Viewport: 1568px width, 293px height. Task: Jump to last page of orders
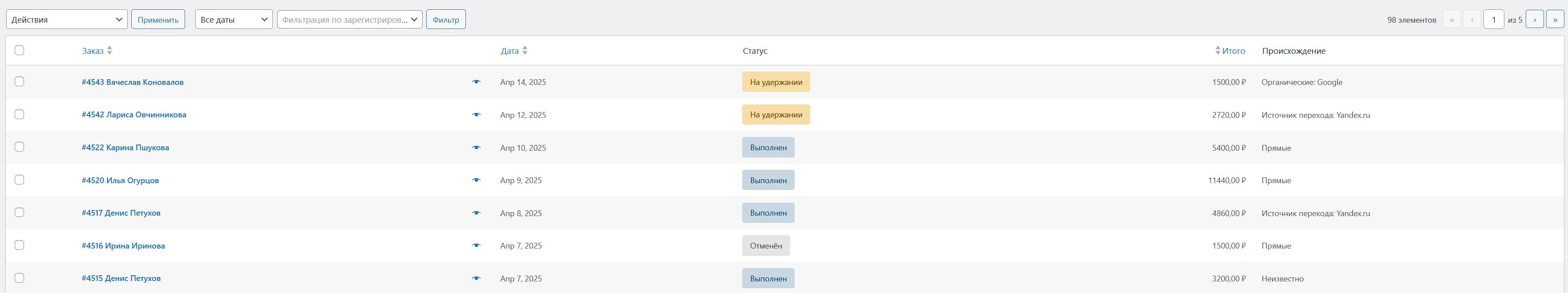pyautogui.click(x=1555, y=20)
